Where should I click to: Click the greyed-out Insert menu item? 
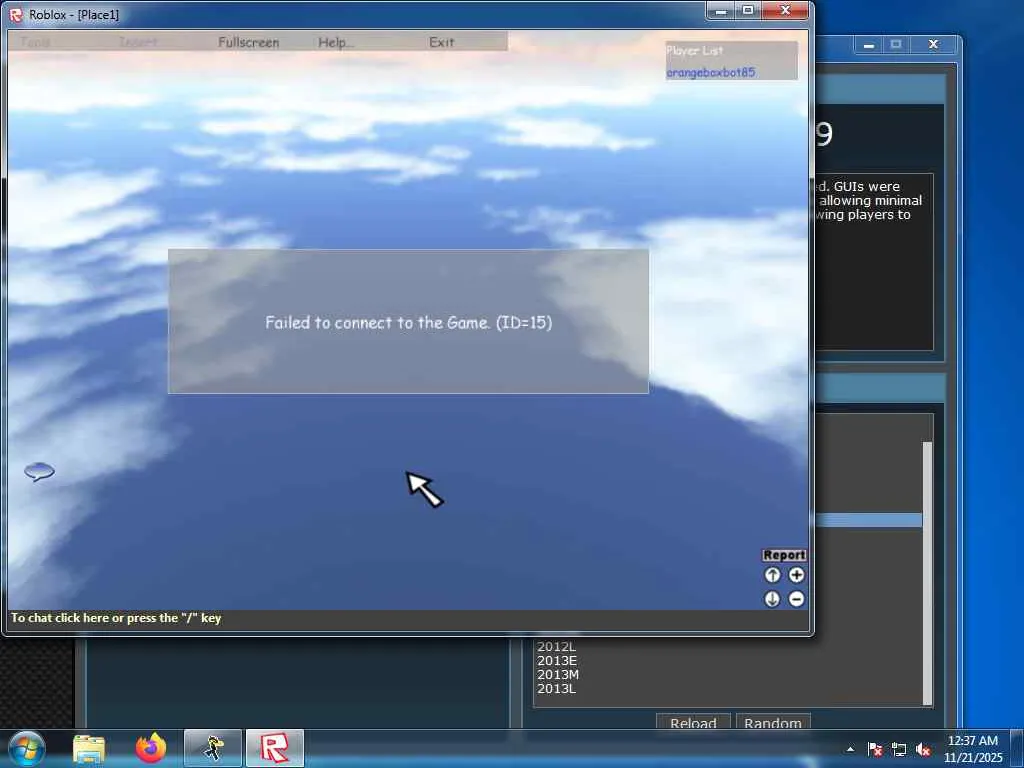coord(138,42)
